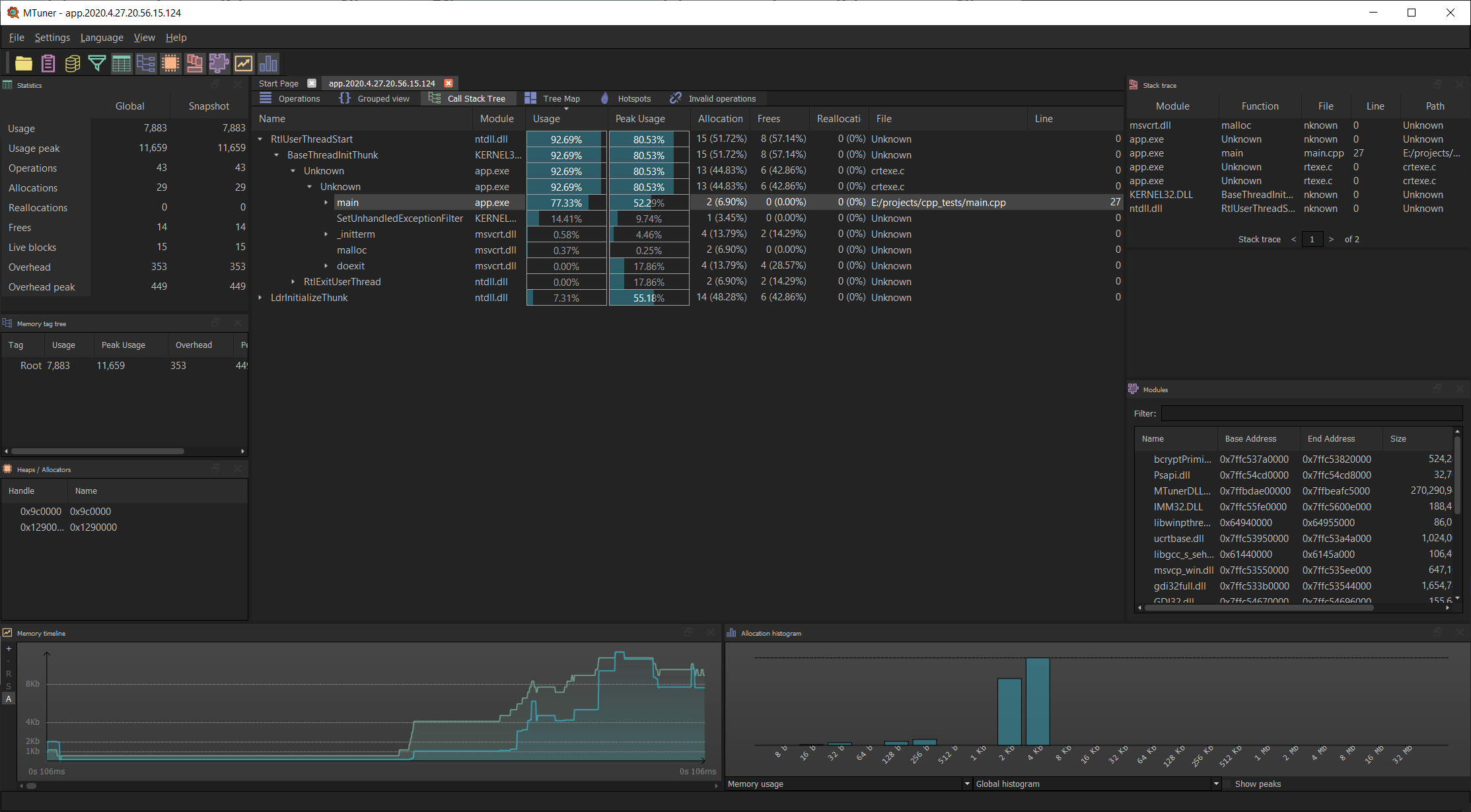The width and height of the screenshot is (1471, 812).
Task: Select the CPU chip toolbar icon
Action: pyautogui.click(x=170, y=63)
